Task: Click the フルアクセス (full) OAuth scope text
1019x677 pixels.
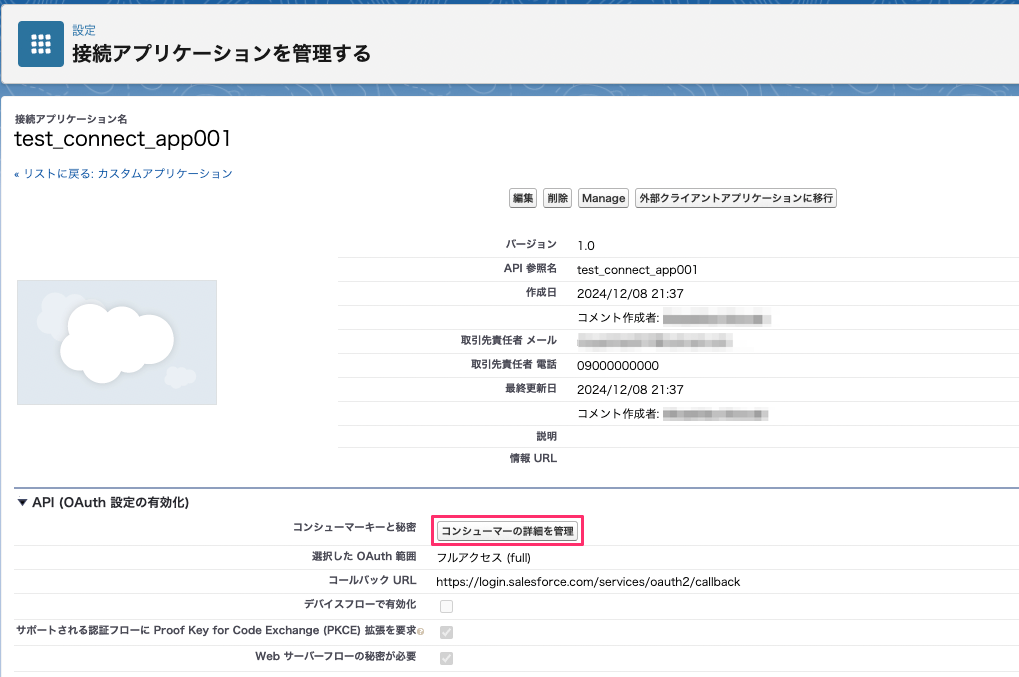Action: 484,558
